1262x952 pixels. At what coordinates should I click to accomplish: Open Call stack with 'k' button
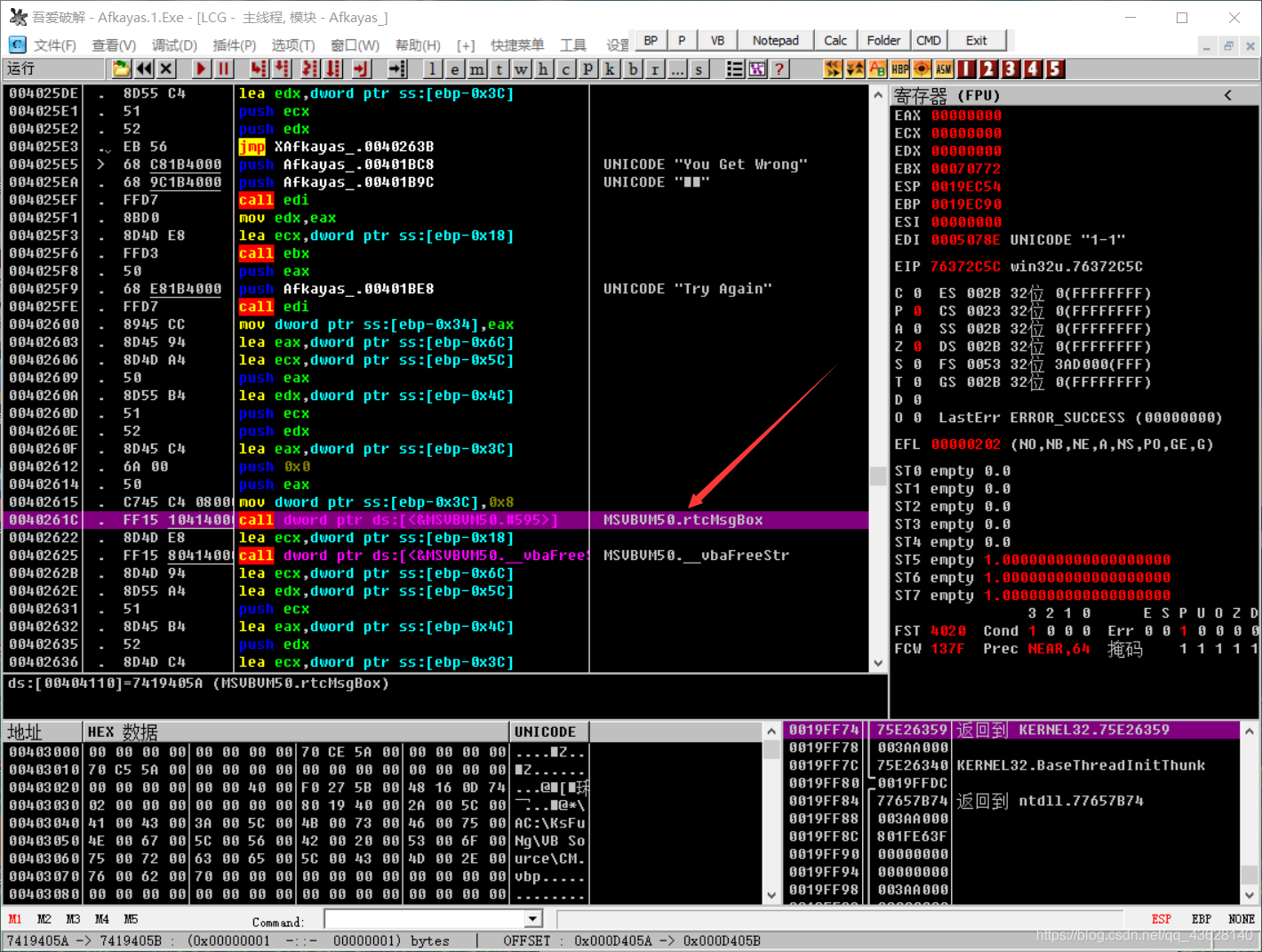tap(610, 68)
